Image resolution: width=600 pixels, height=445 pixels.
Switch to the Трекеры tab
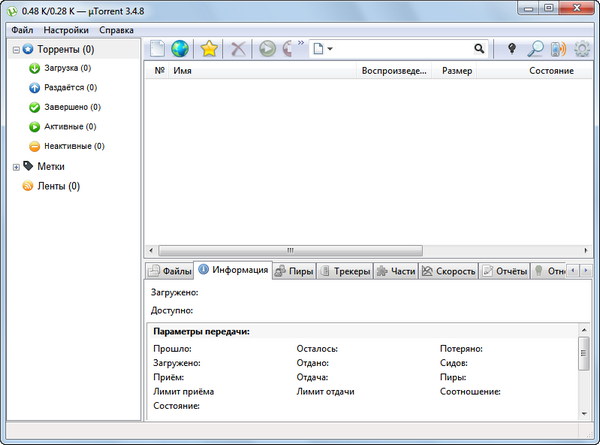pyautogui.click(x=344, y=271)
